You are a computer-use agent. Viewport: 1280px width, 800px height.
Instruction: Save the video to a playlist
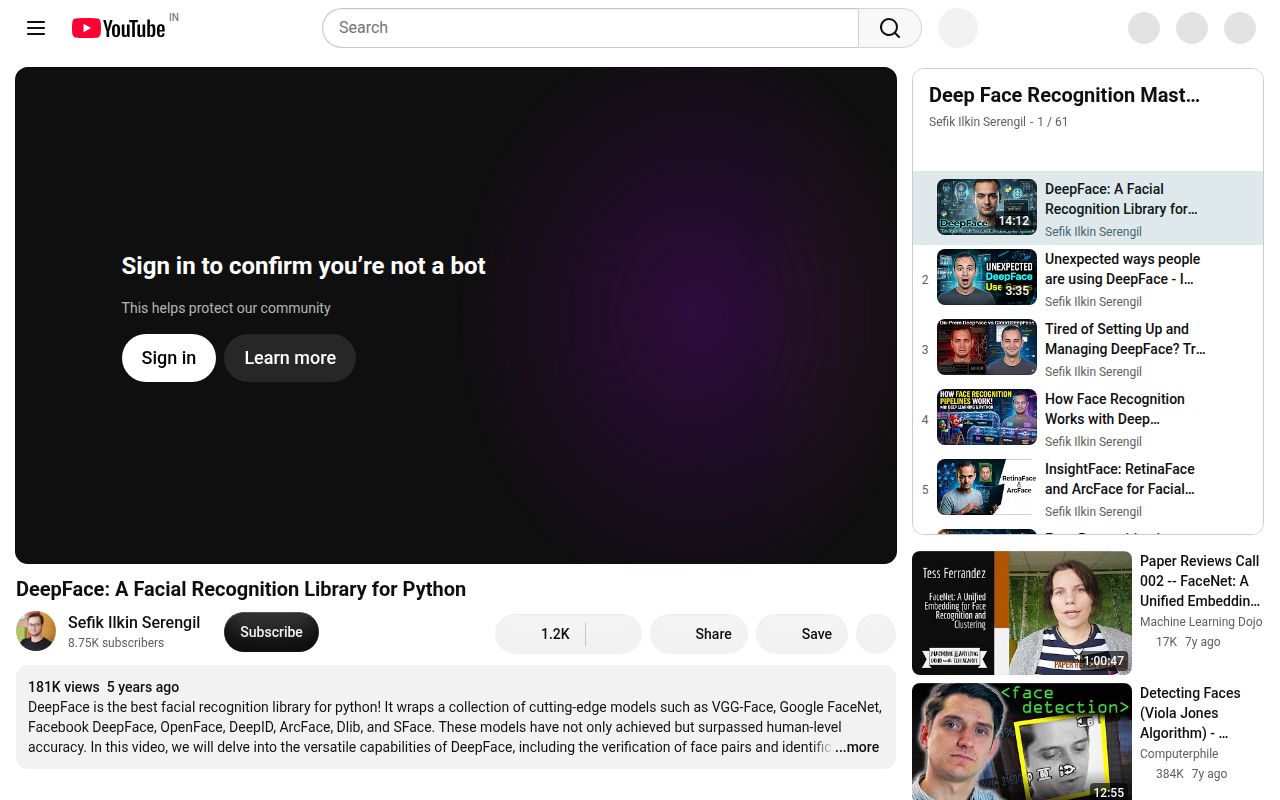(802, 634)
